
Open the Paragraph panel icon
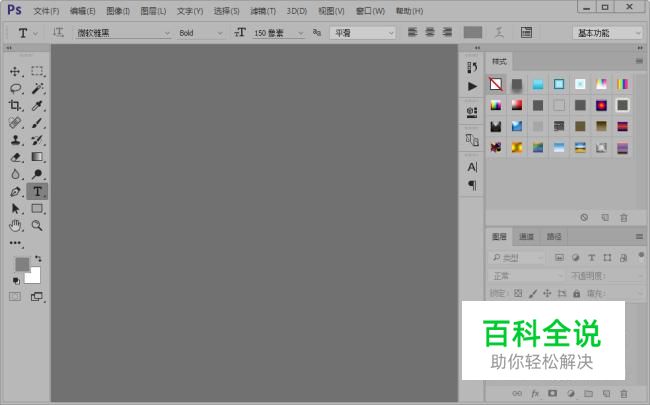pyautogui.click(x=472, y=185)
